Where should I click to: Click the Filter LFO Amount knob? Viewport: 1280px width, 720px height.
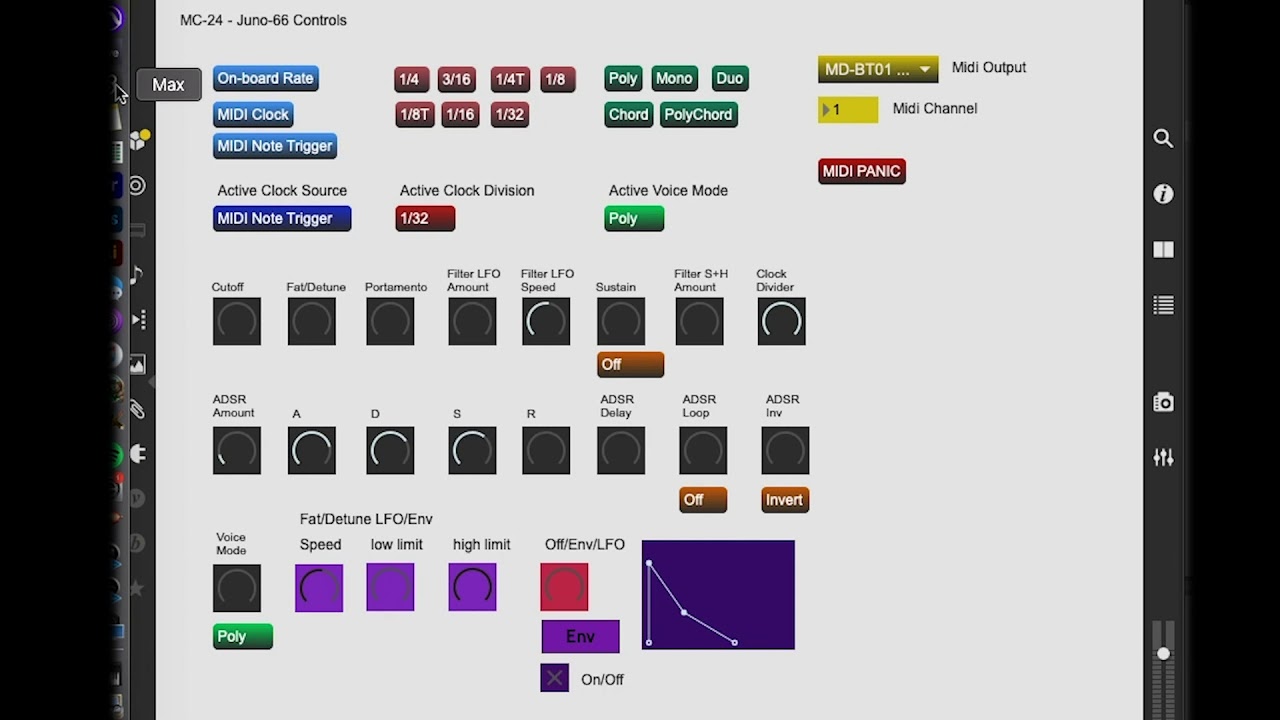(x=472, y=321)
